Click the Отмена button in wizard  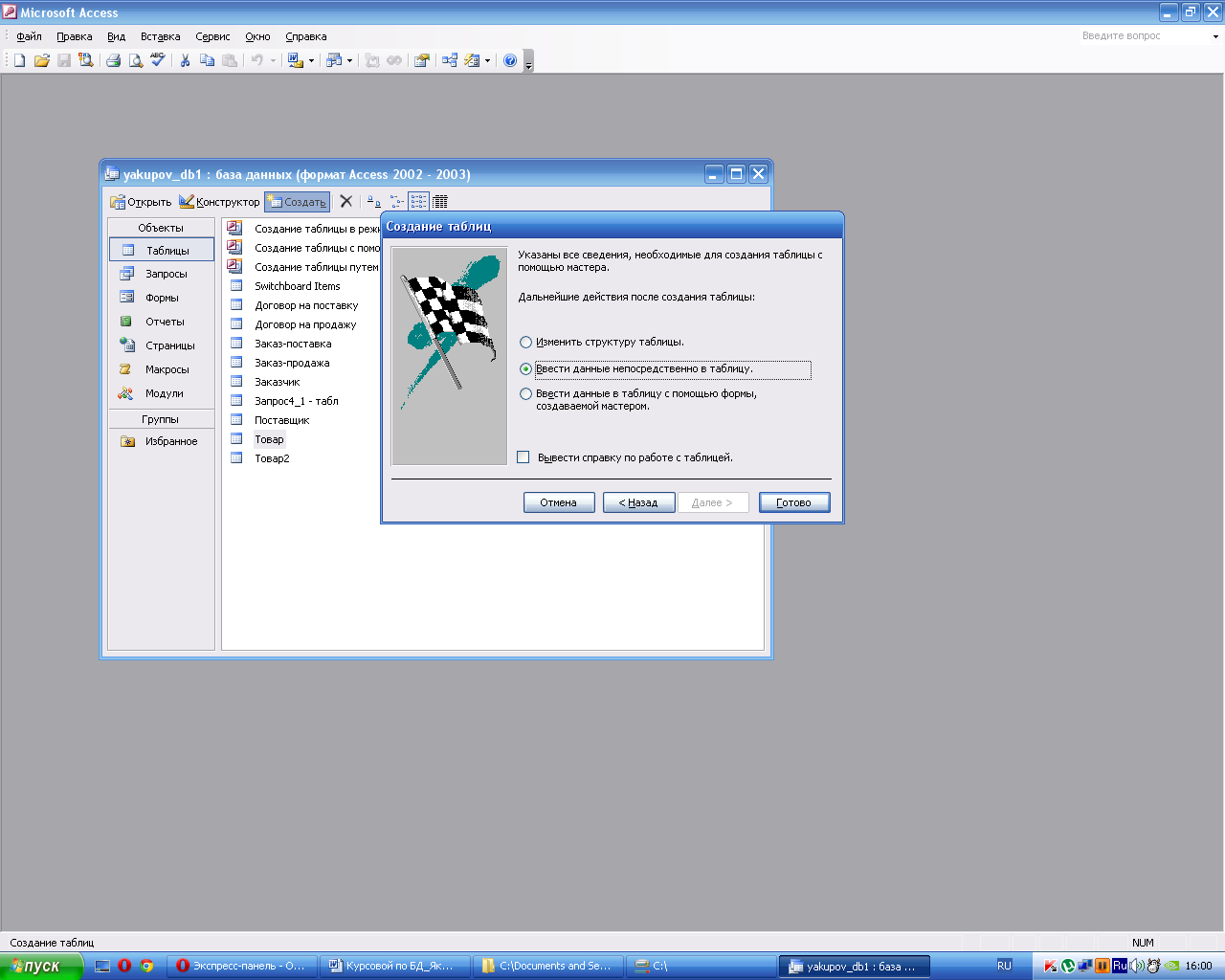(x=559, y=502)
